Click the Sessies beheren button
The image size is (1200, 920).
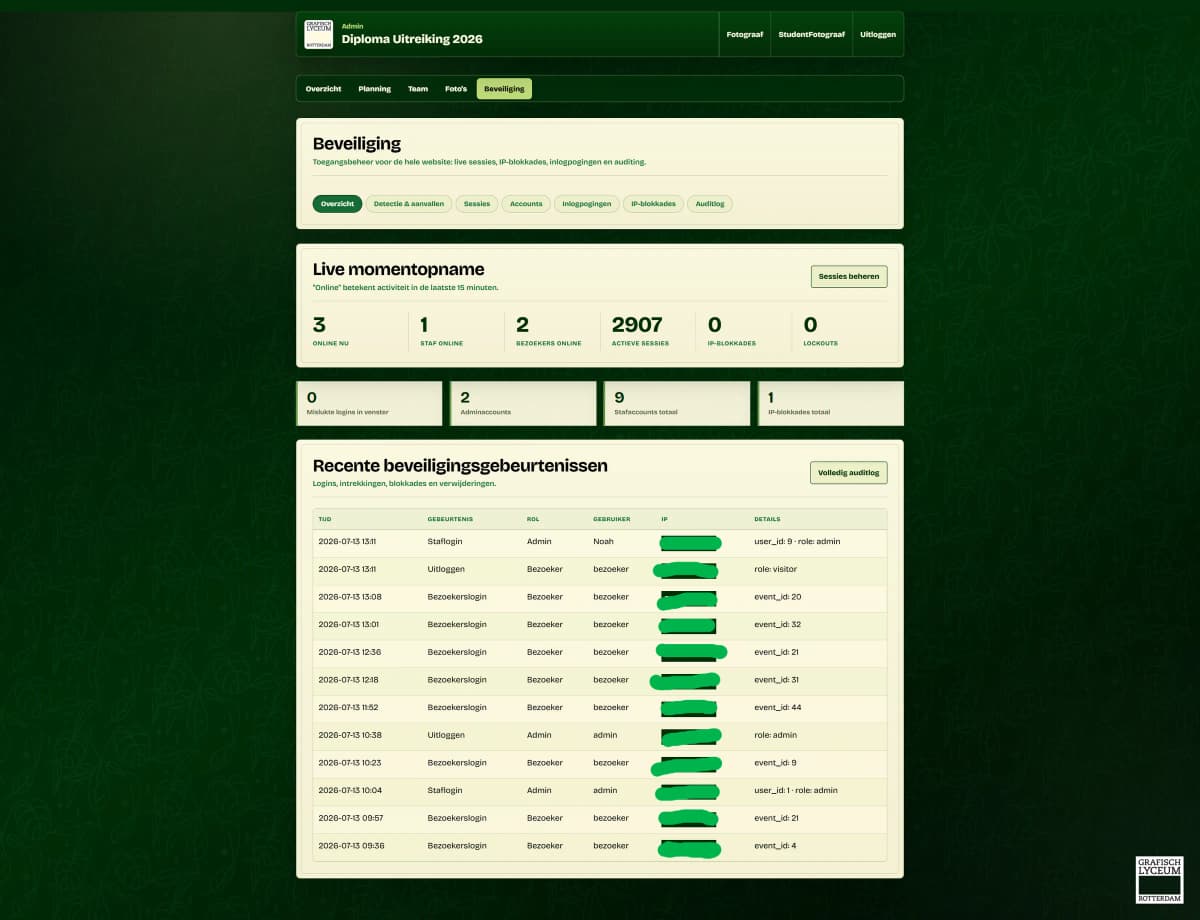[x=849, y=276]
